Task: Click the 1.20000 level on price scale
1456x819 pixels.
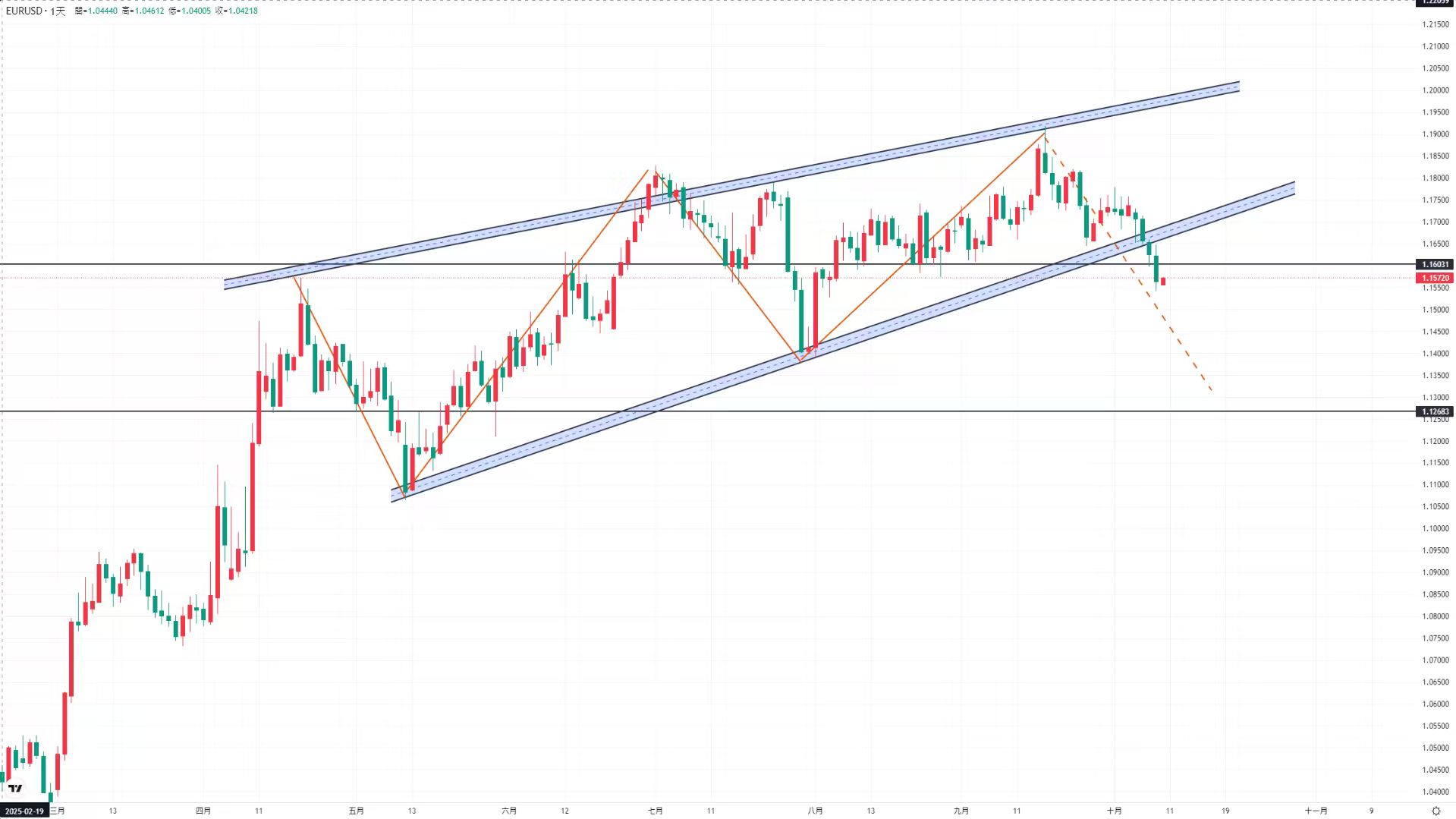Action: point(1435,90)
